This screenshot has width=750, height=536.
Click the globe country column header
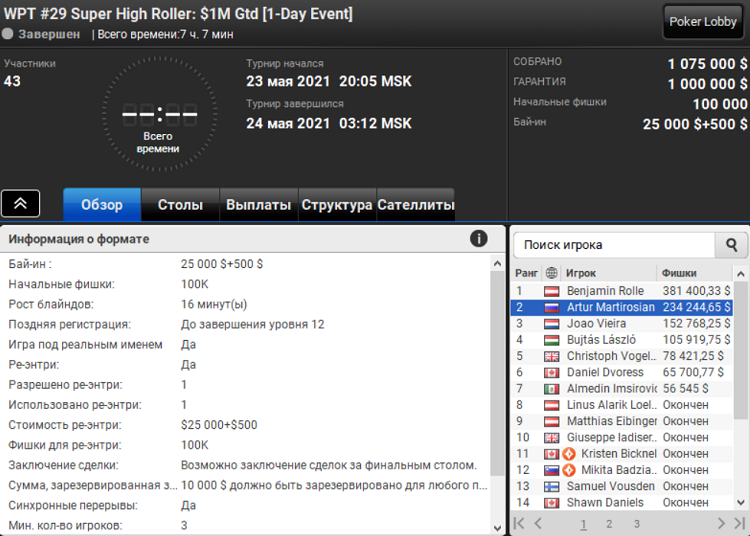pos(551,273)
